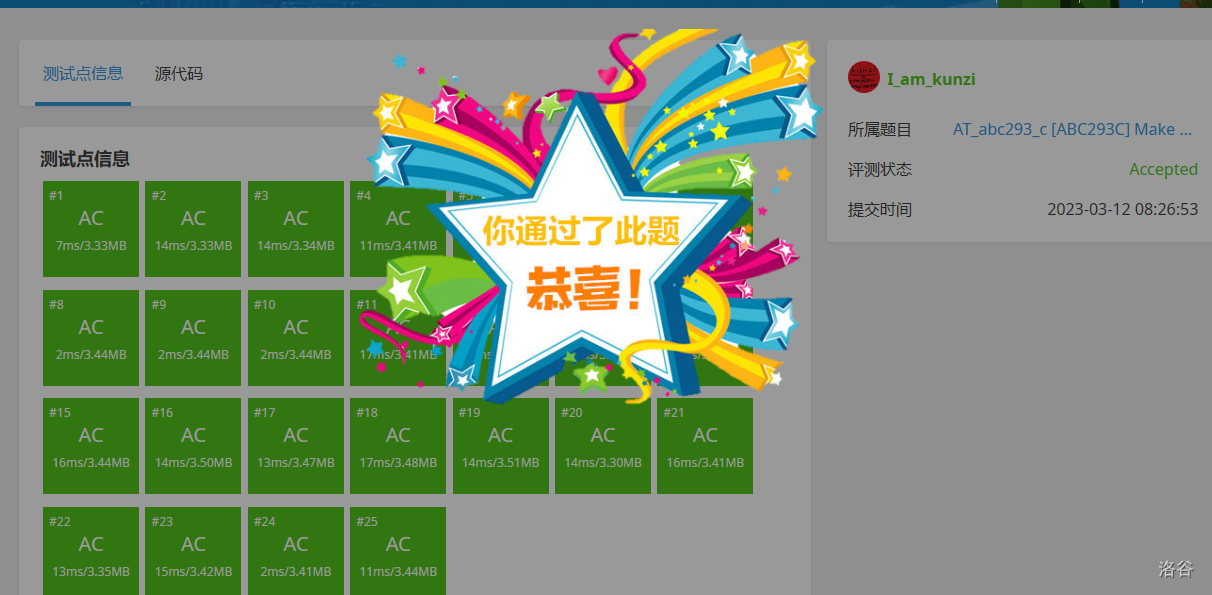Select test case #19 AC block

tap(501, 446)
